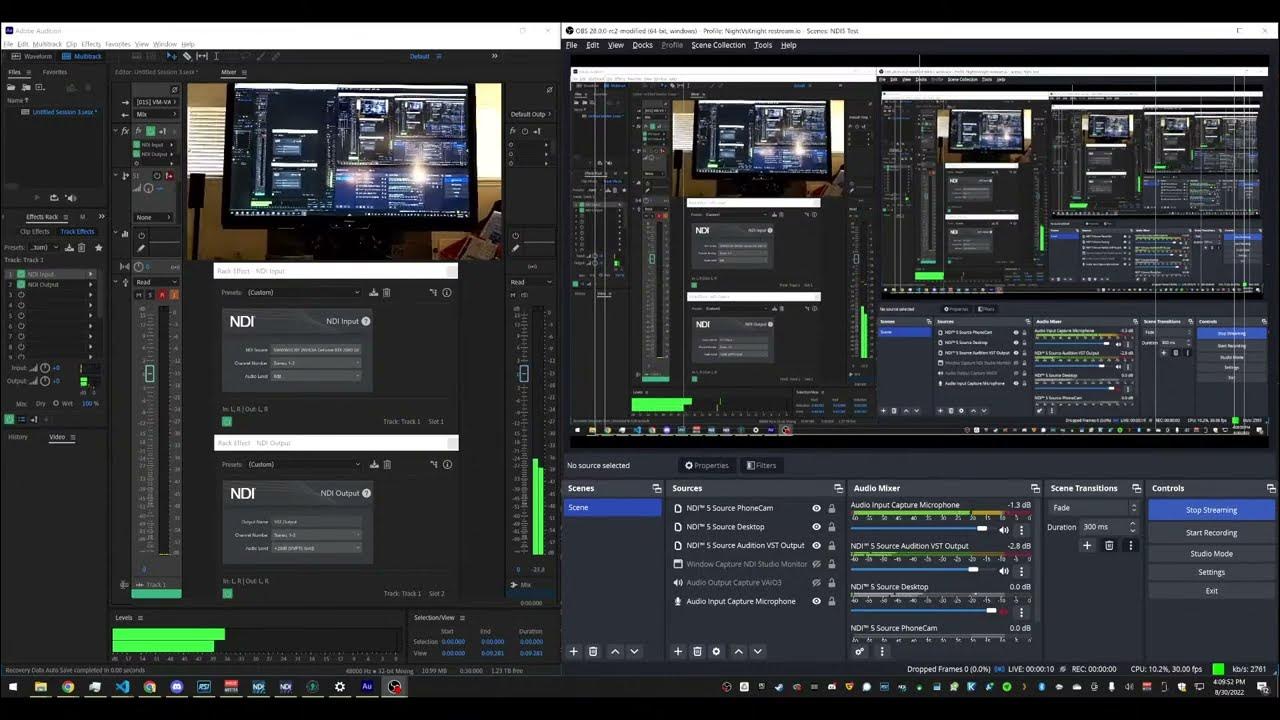The width and height of the screenshot is (1280, 720).
Task: Pop out the Audio Mixer dock
Action: (x=1034, y=488)
